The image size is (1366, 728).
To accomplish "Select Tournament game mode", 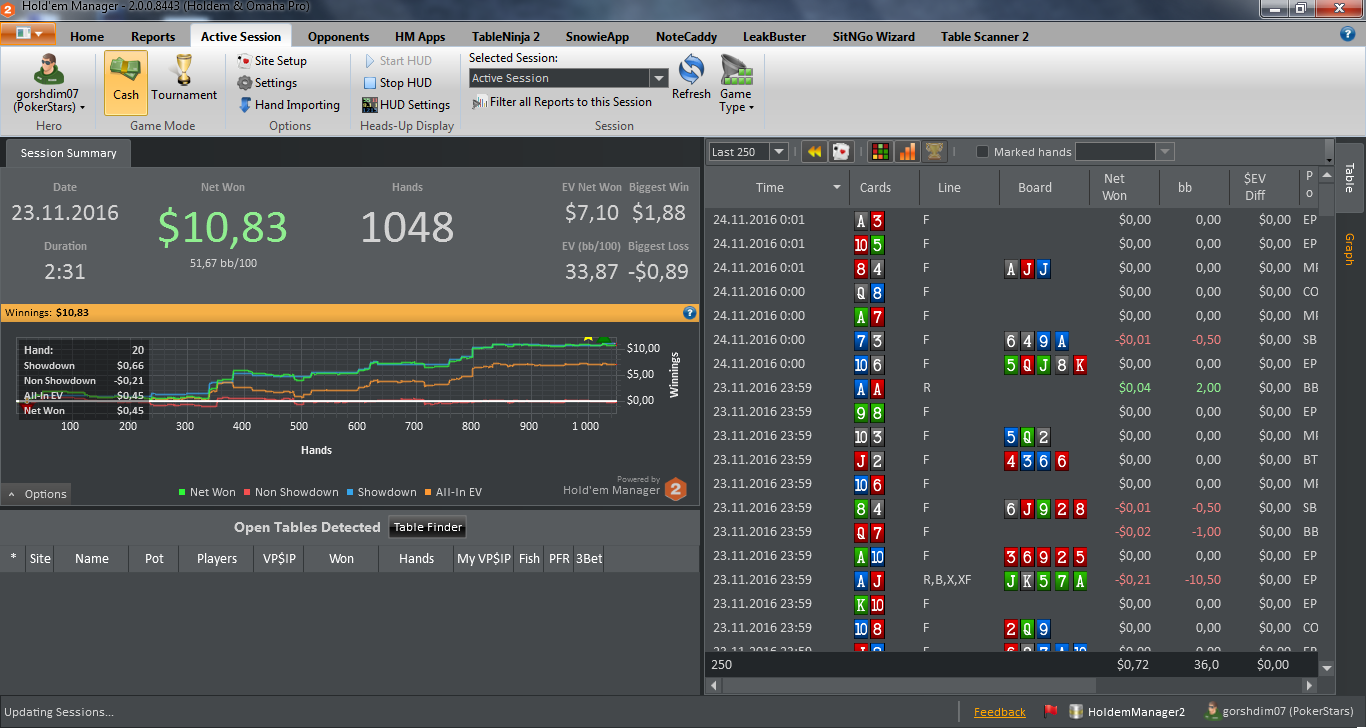I will pos(184,83).
